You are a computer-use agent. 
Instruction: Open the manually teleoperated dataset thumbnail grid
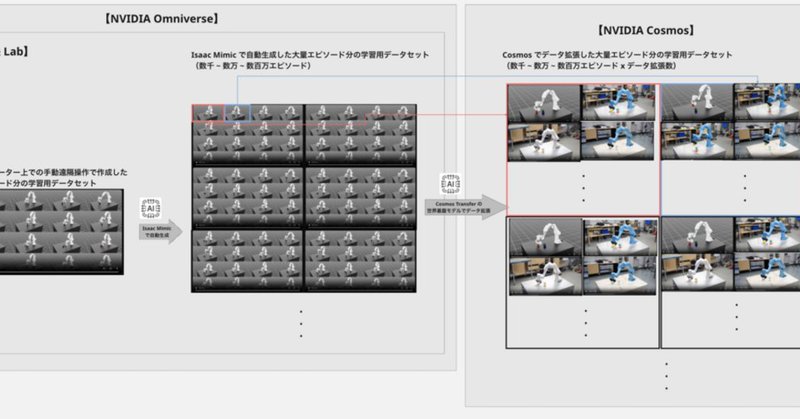point(61,232)
